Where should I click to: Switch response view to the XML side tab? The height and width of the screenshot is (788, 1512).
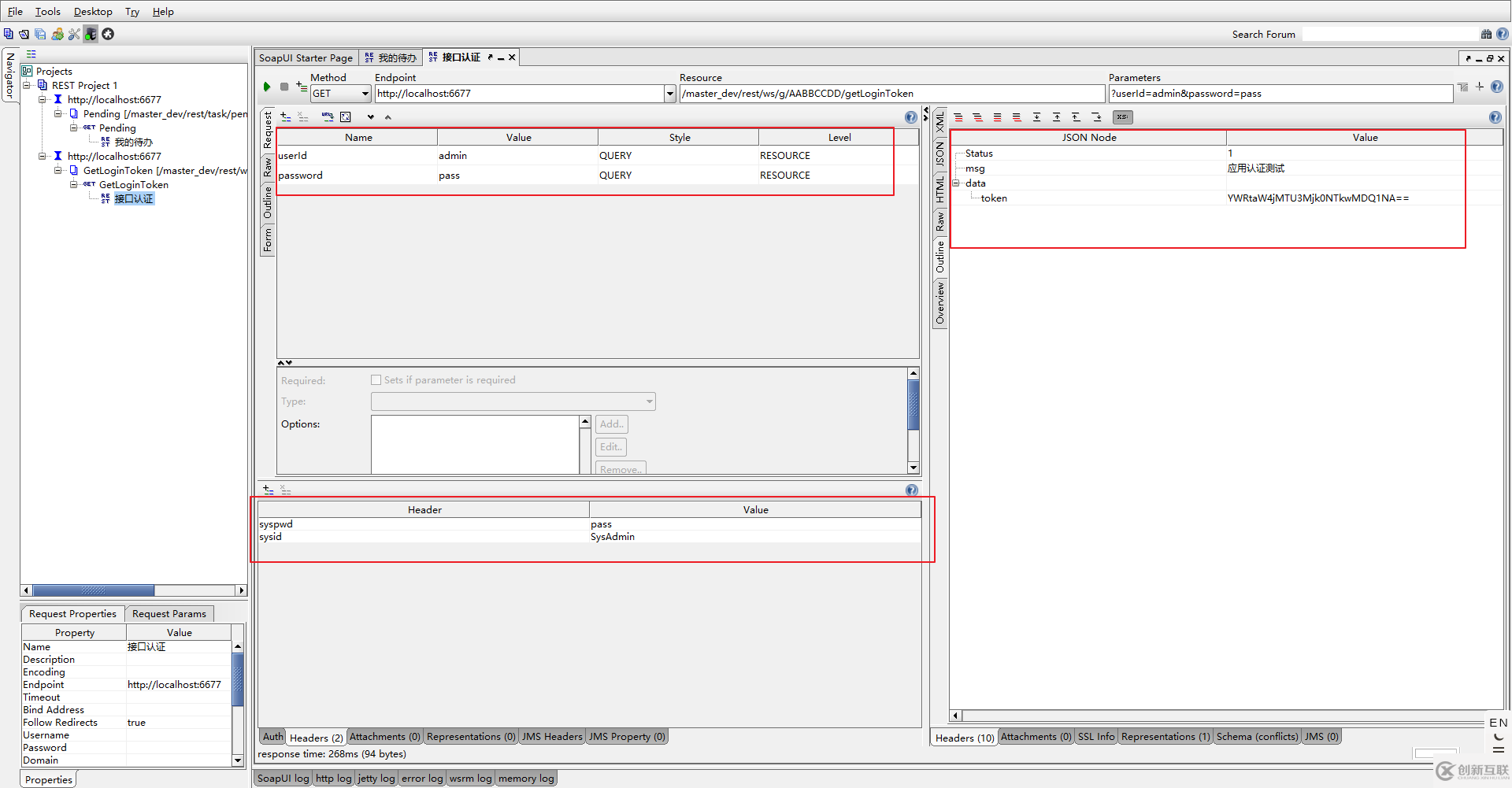pos(939,121)
